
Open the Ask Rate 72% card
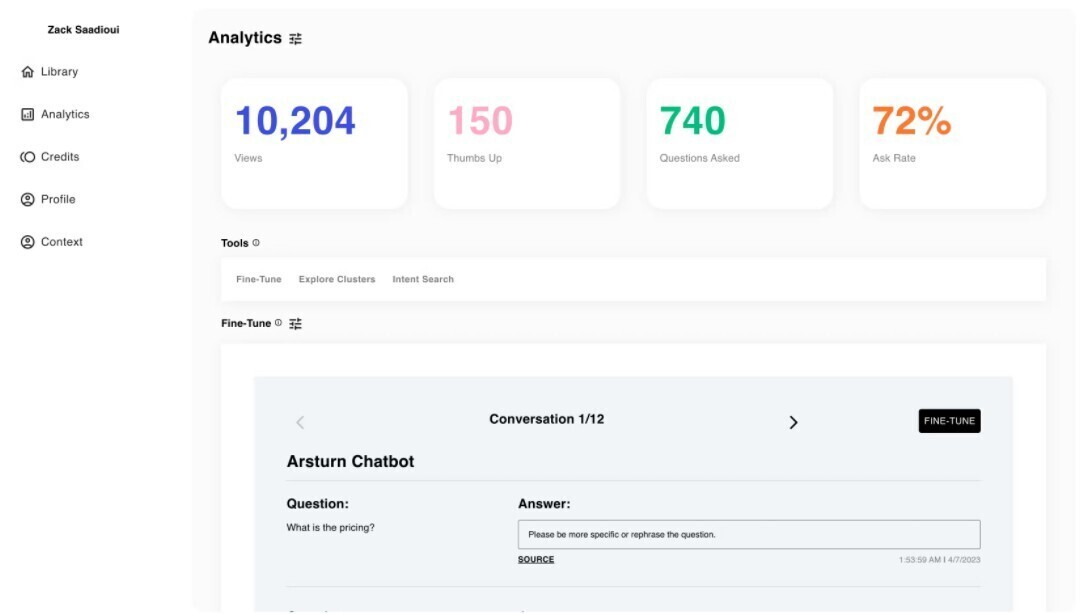pyautogui.click(x=952, y=143)
